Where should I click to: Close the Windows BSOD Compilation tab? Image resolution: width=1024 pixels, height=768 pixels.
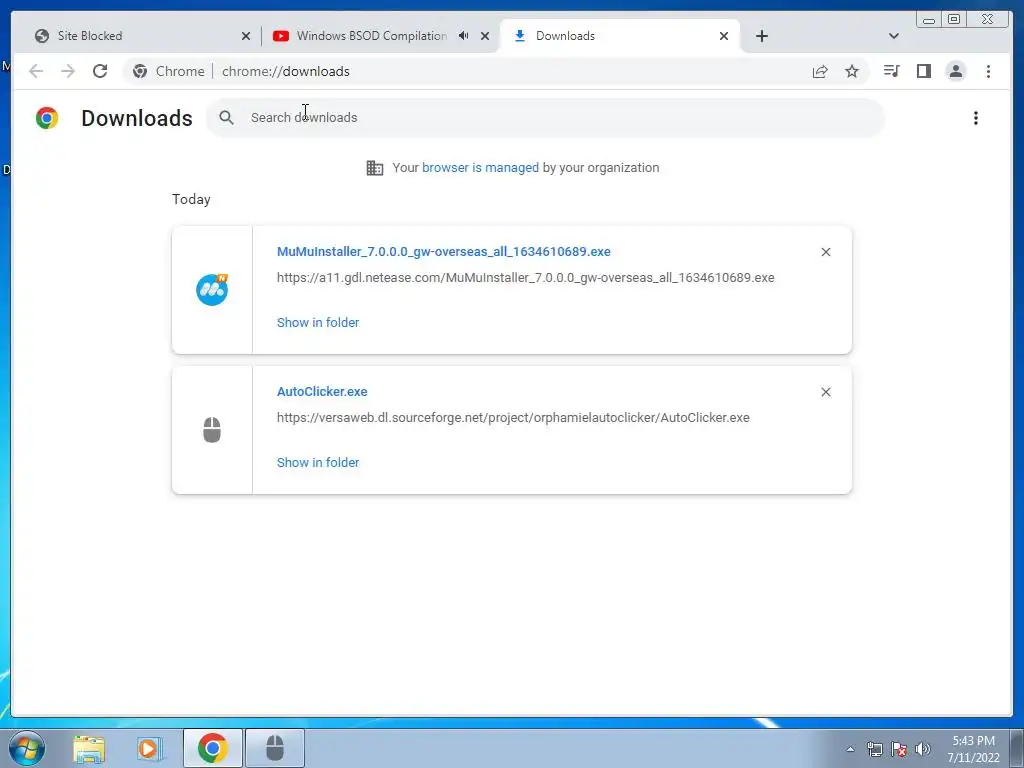(485, 36)
